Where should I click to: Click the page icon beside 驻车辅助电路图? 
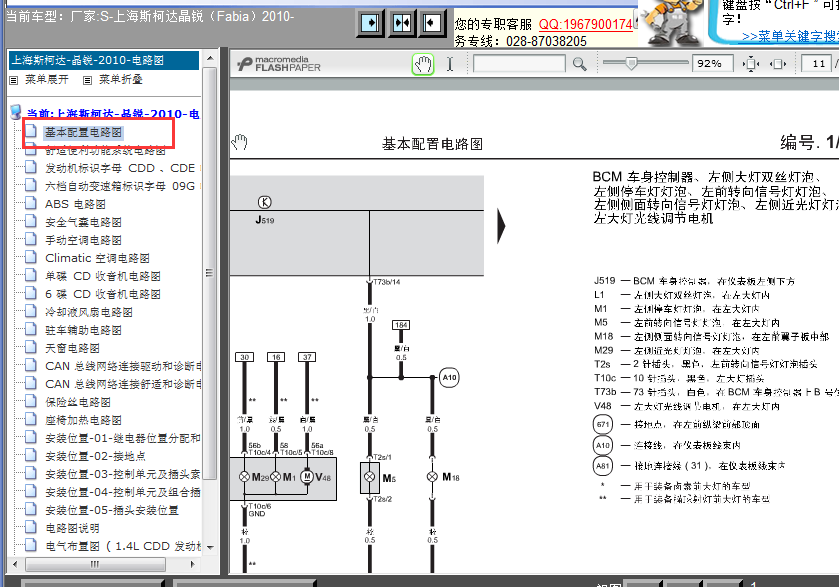(31, 330)
